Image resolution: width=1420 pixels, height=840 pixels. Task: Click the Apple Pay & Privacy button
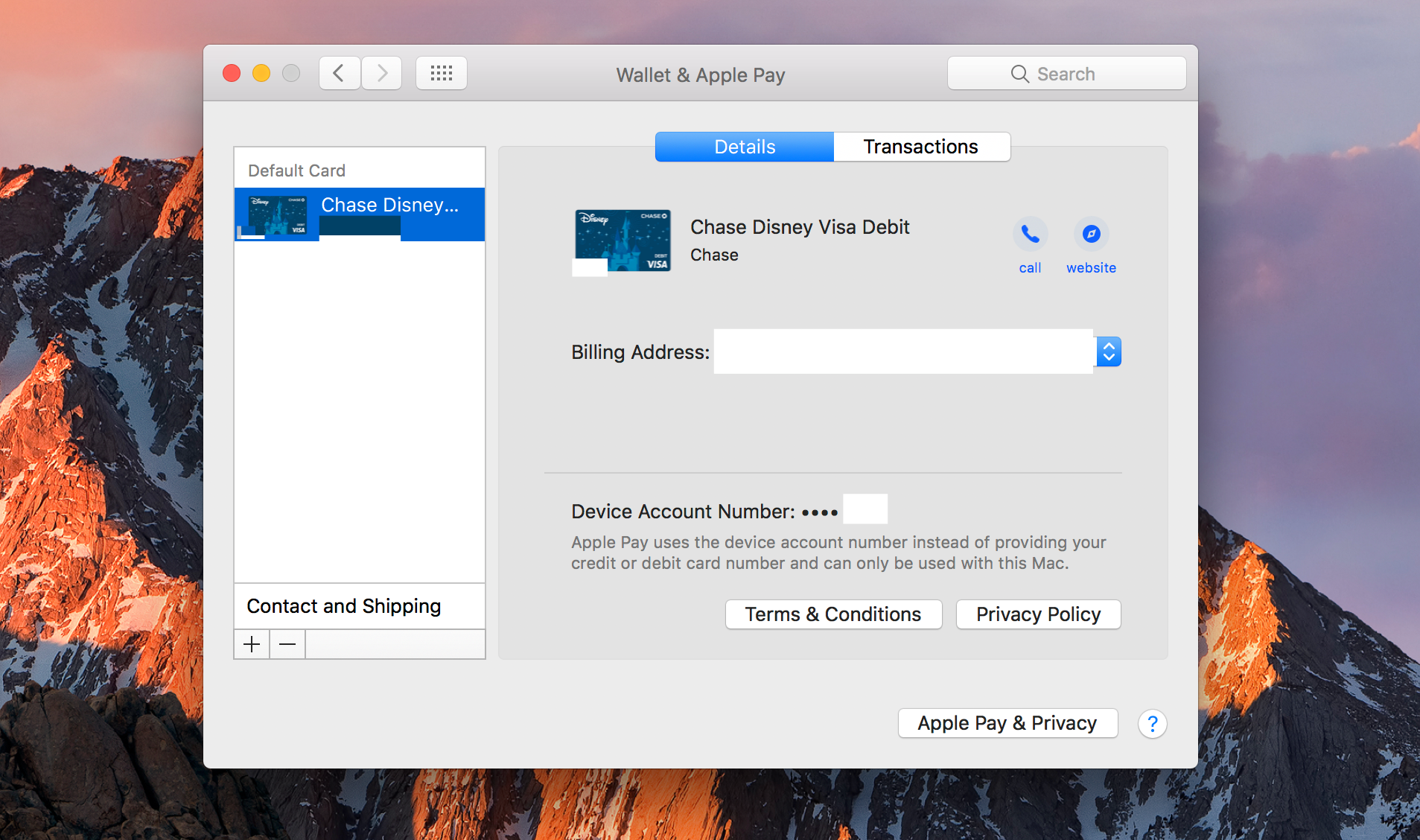click(x=1007, y=723)
